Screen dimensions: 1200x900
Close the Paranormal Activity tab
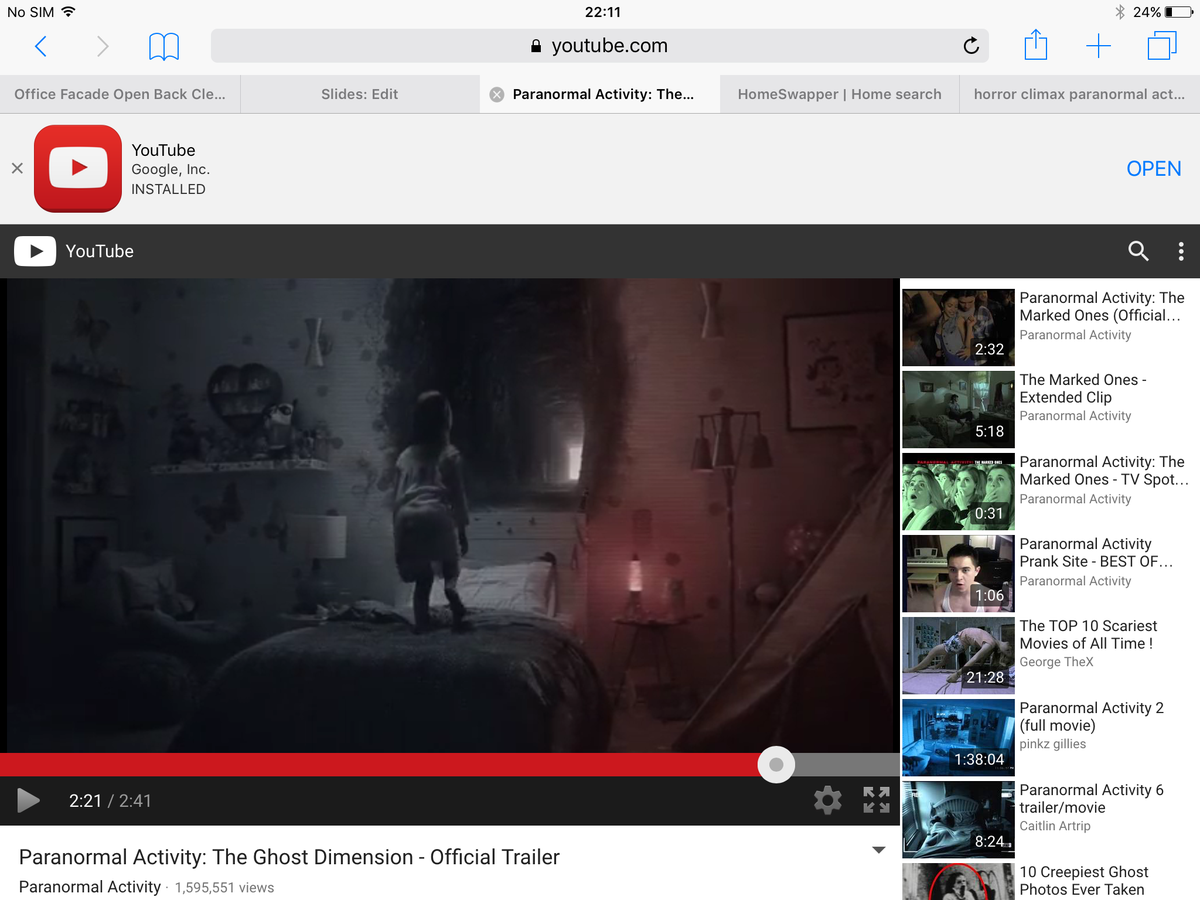496,94
